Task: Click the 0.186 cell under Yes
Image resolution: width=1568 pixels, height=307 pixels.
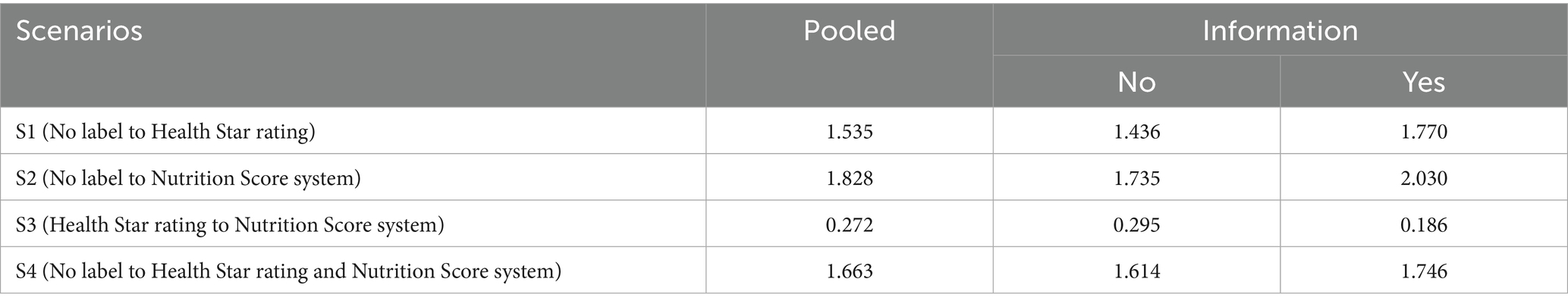Action: click(x=1424, y=224)
